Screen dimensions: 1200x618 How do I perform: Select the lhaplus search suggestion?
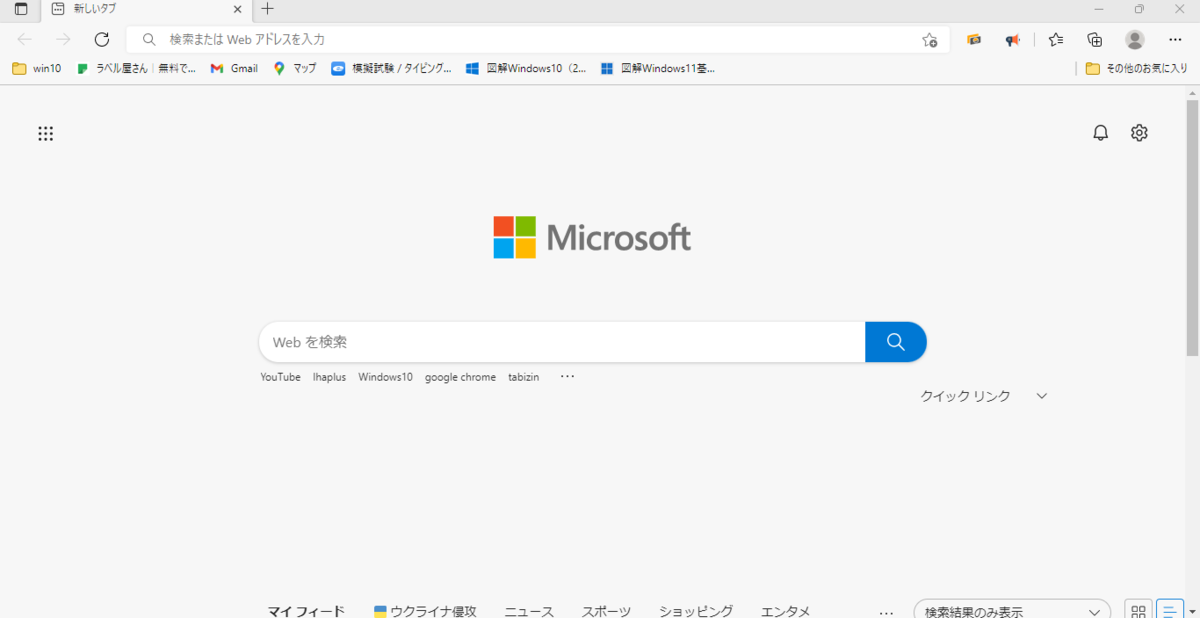329,377
